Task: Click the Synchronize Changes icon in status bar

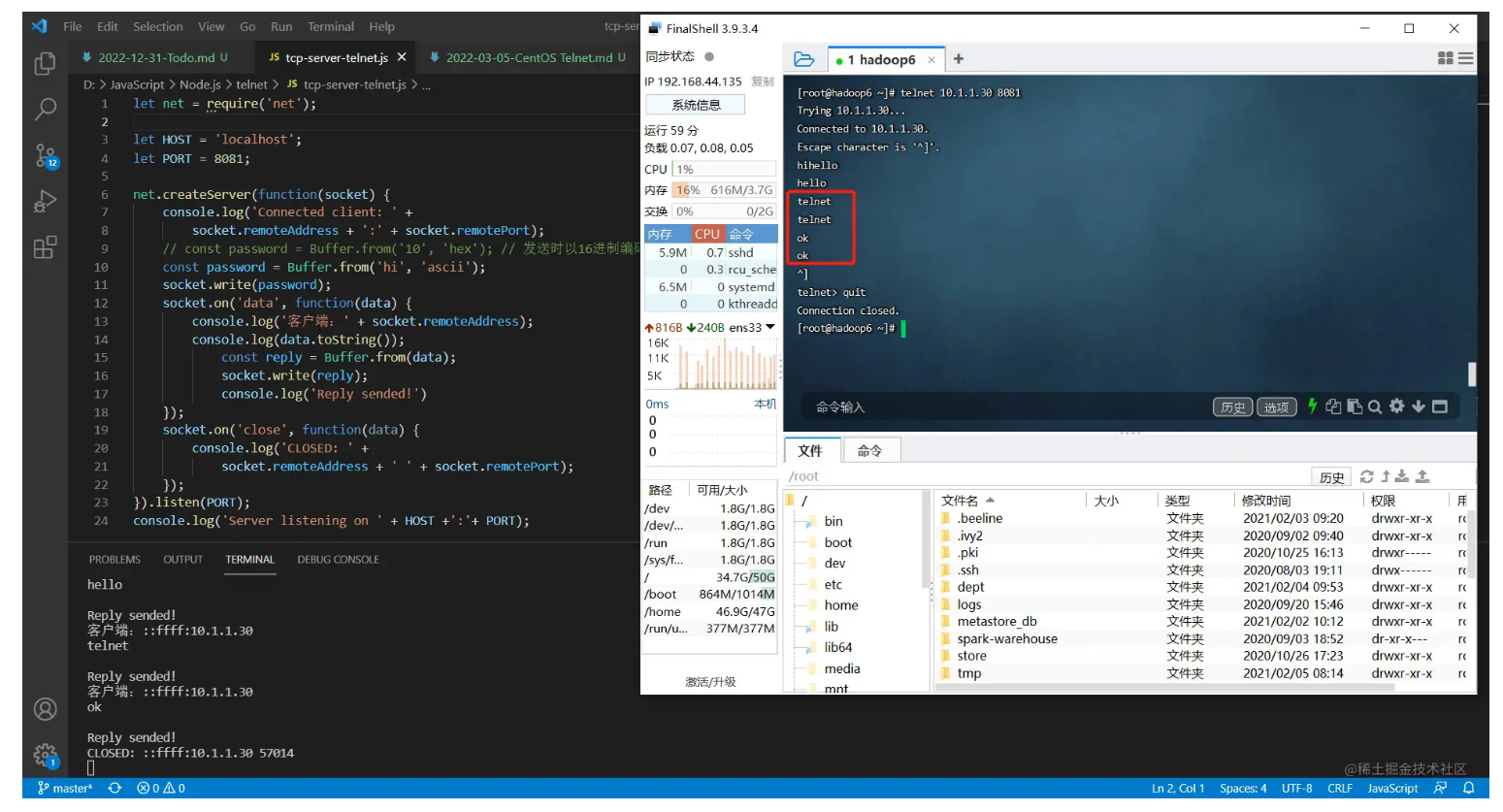Action: (114, 789)
